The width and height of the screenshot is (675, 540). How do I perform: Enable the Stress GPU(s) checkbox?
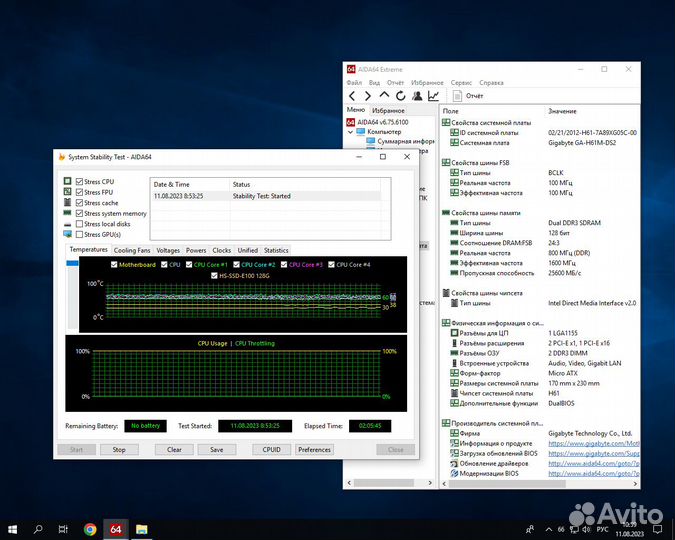79,234
